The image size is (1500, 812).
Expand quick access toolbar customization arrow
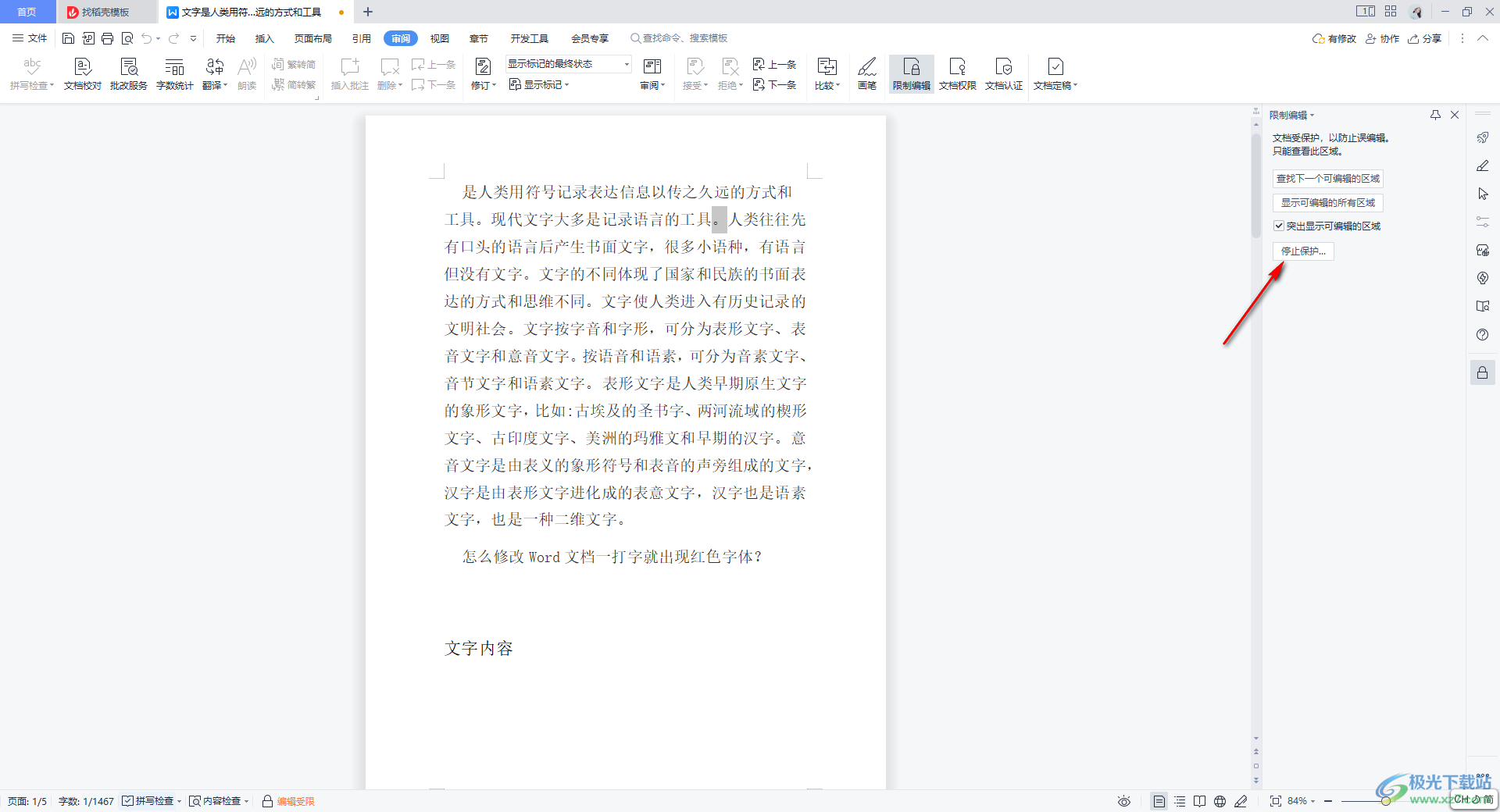click(x=193, y=38)
